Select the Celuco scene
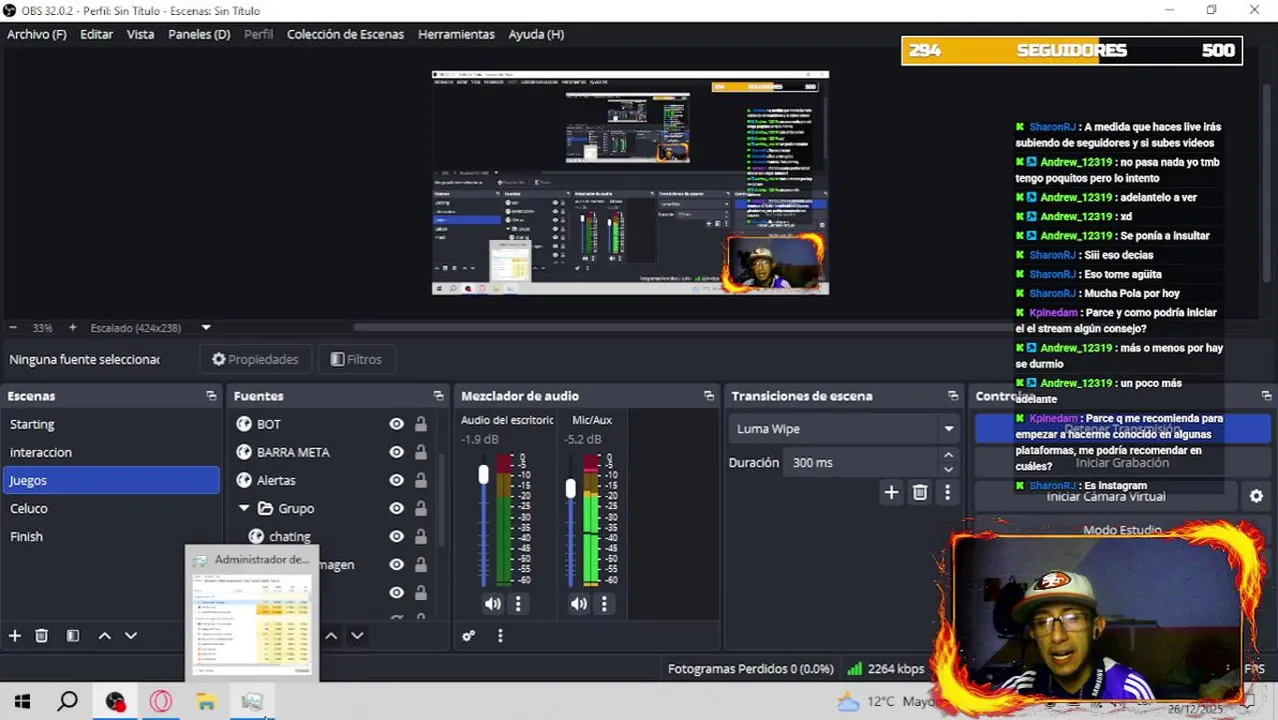Screen dimensions: 1278x720 click(111, 508)
